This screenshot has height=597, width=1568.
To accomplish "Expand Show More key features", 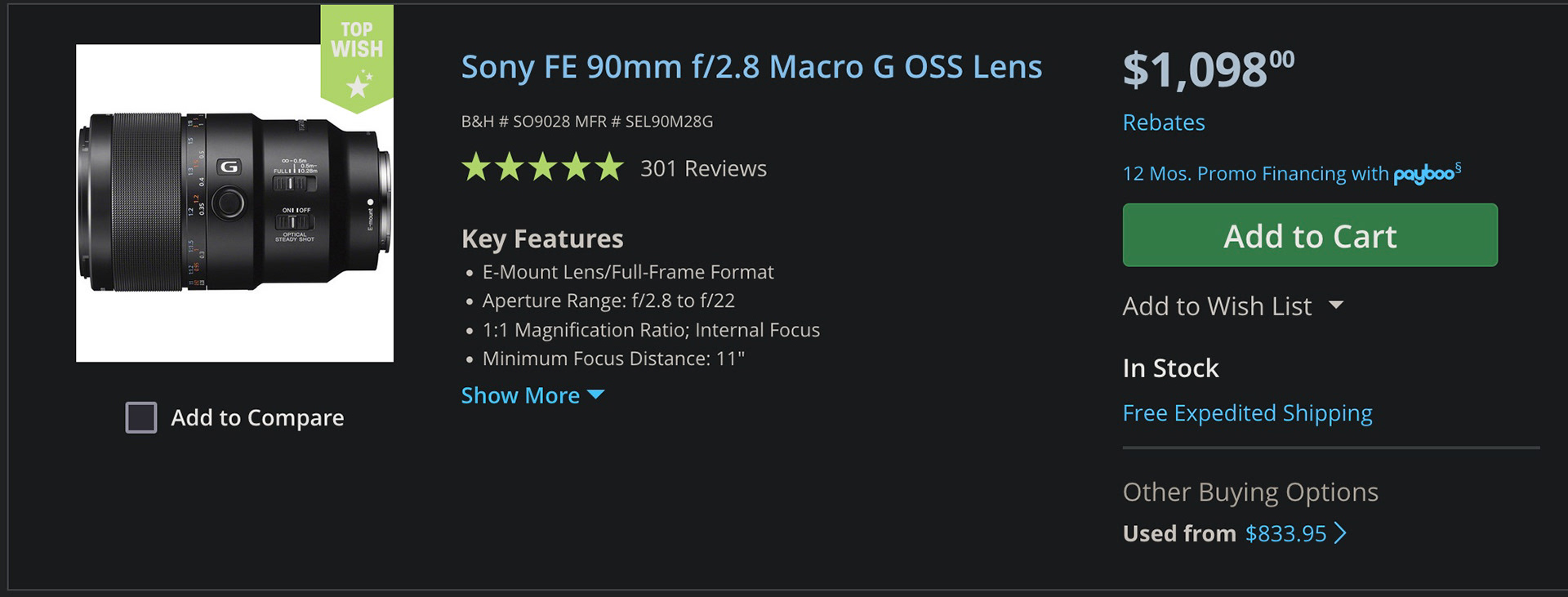I will 532,395.
